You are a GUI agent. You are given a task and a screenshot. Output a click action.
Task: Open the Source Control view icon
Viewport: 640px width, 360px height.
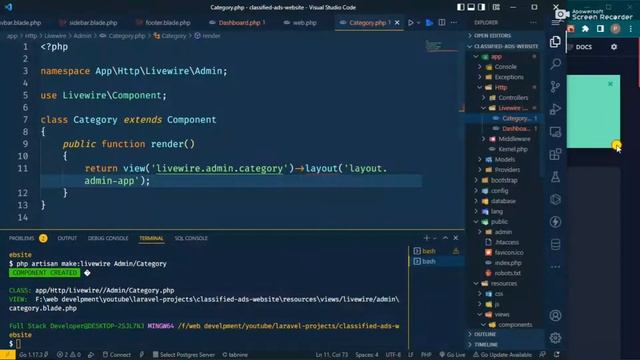click(x=555, y=87)
